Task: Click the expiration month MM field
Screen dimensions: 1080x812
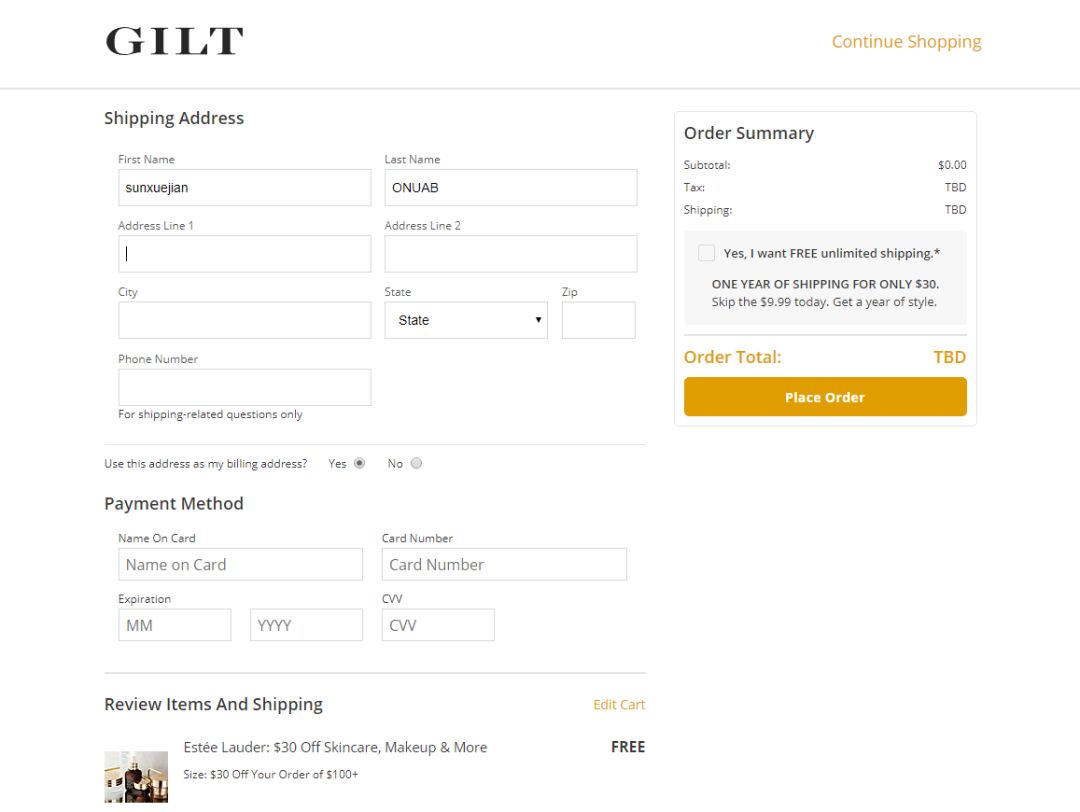Action: [174, 625]
